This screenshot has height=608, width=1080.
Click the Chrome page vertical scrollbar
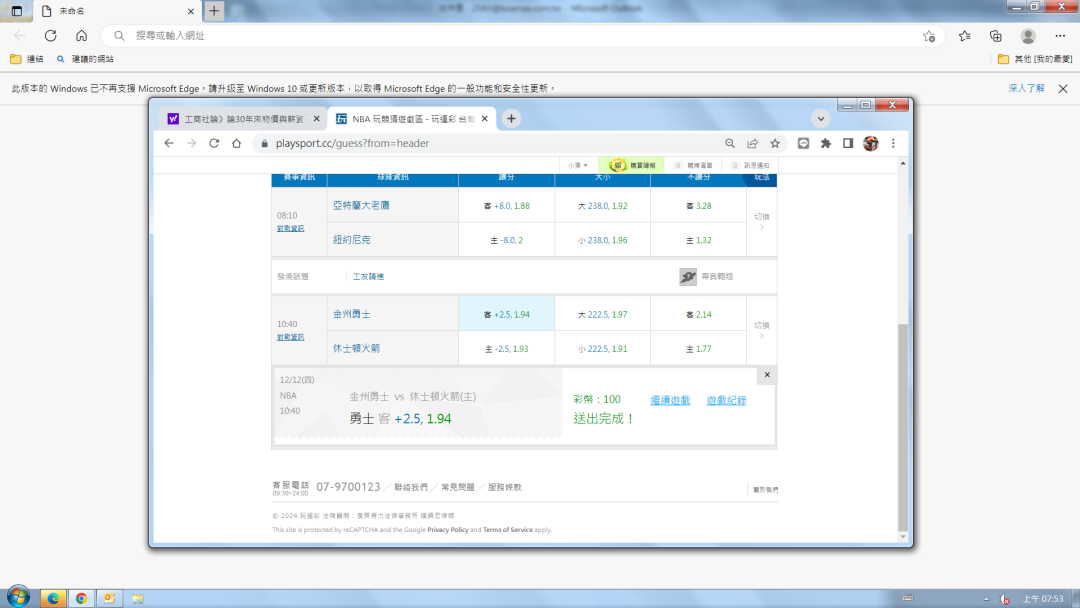coord(902,427)
